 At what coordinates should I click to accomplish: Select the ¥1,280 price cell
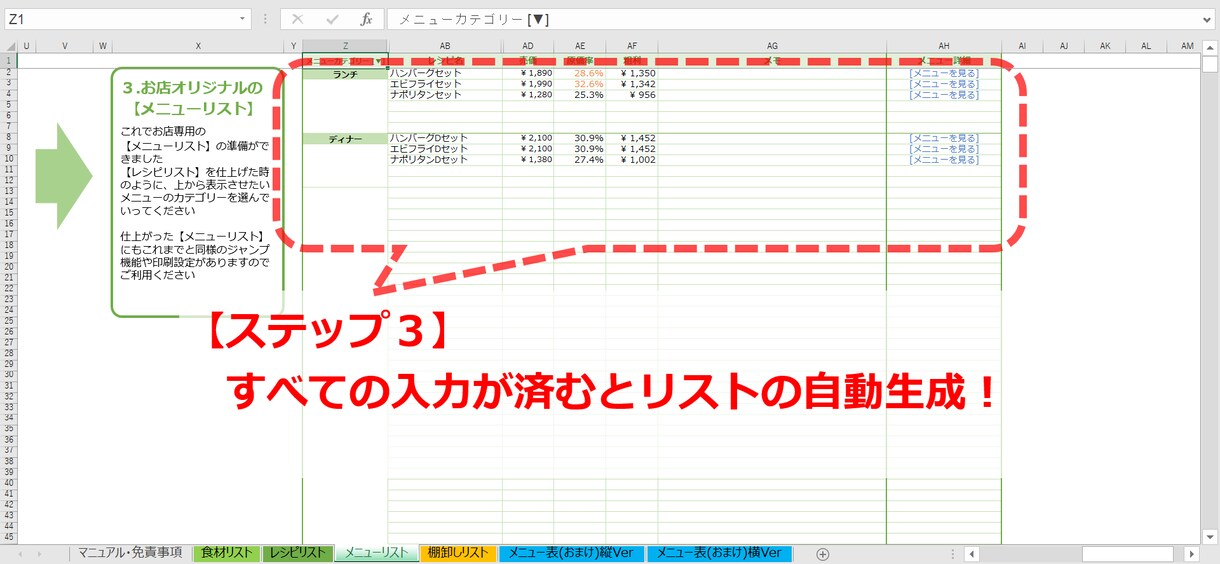point(528,95)
